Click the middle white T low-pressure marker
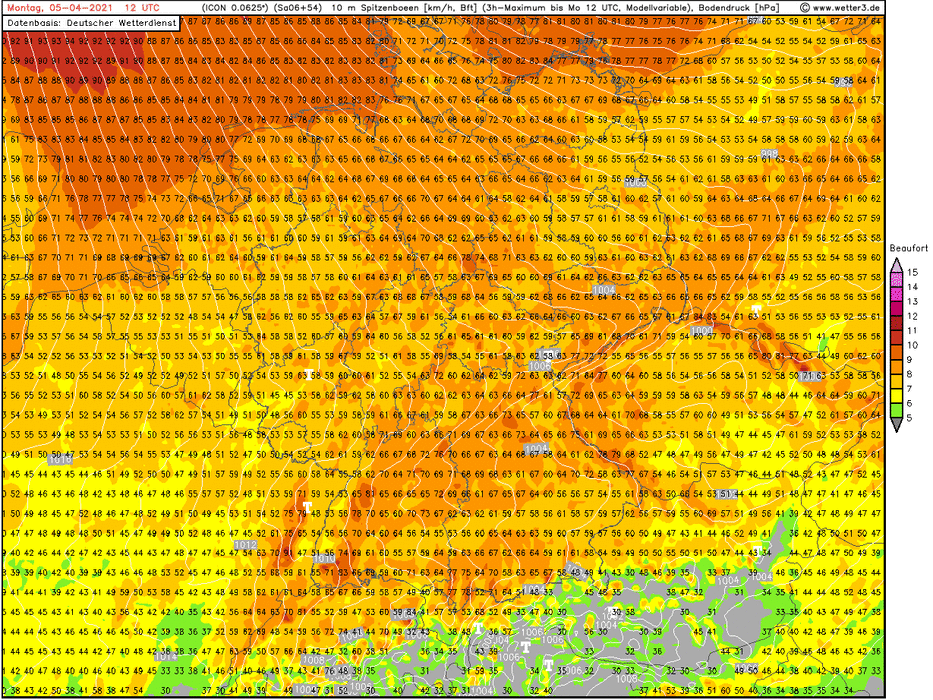Viewport: 933px width, 700px height. coord(525,648)
